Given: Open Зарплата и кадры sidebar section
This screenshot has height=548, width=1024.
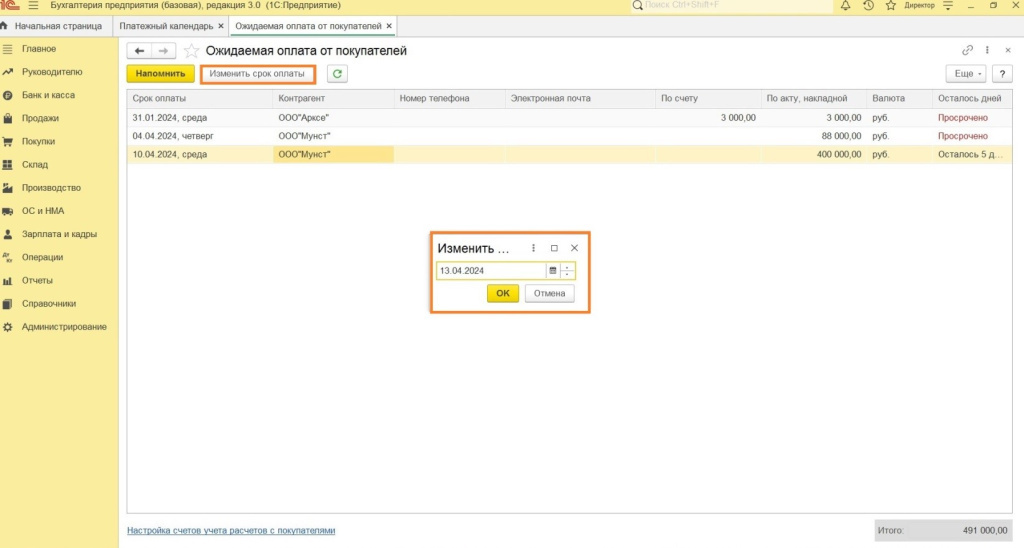Looking at the screenshot, I should 59,234.
